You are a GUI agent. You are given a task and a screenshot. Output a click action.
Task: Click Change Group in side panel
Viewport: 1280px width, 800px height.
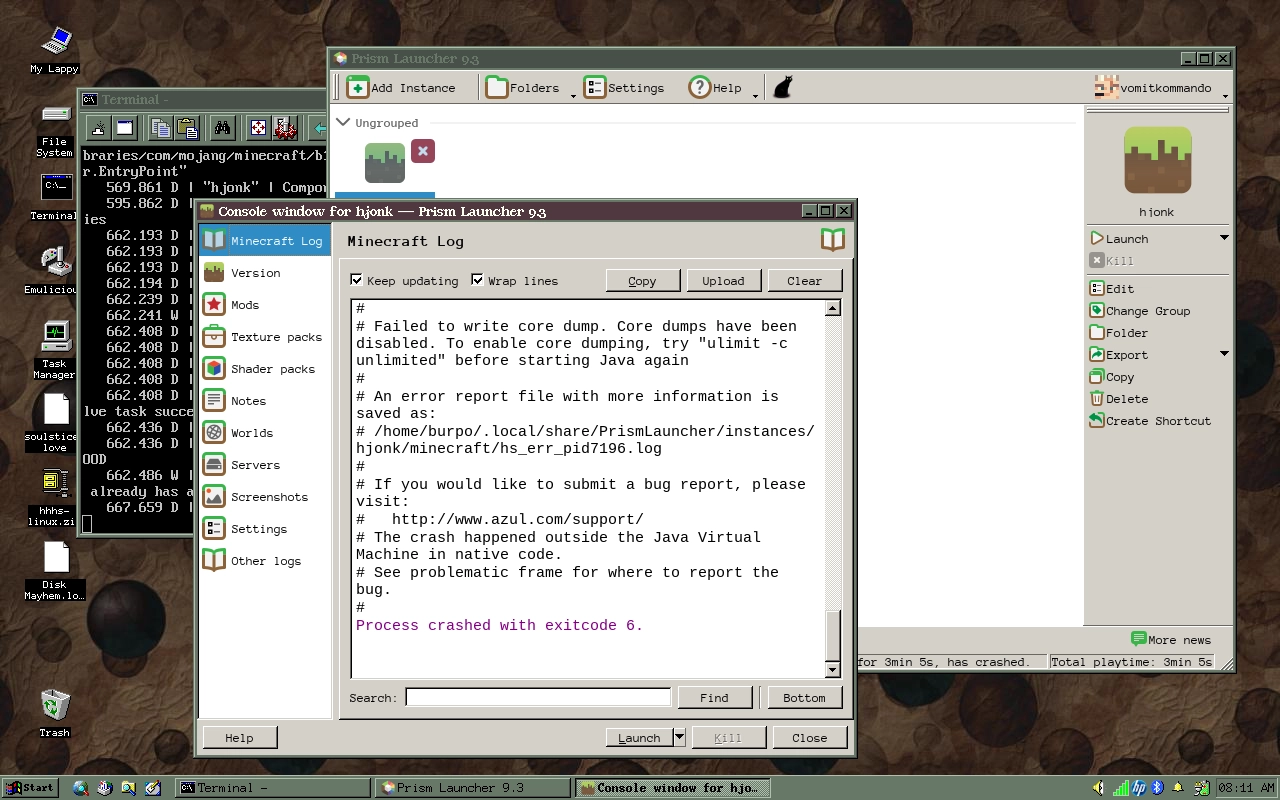[x=1140, y=310]
